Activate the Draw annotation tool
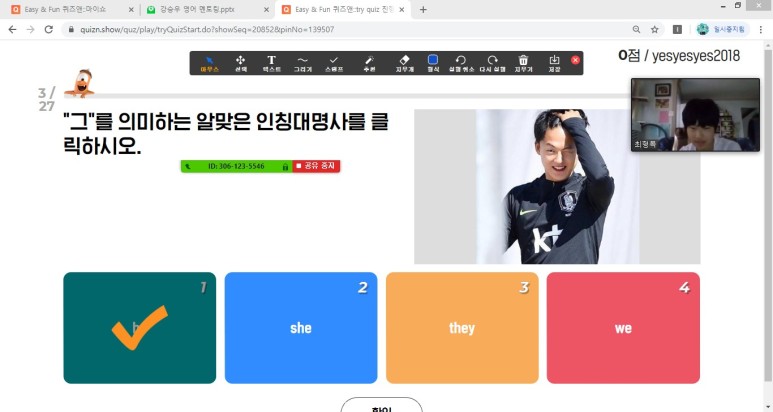The image size is (773, 412). coord(303,64)
